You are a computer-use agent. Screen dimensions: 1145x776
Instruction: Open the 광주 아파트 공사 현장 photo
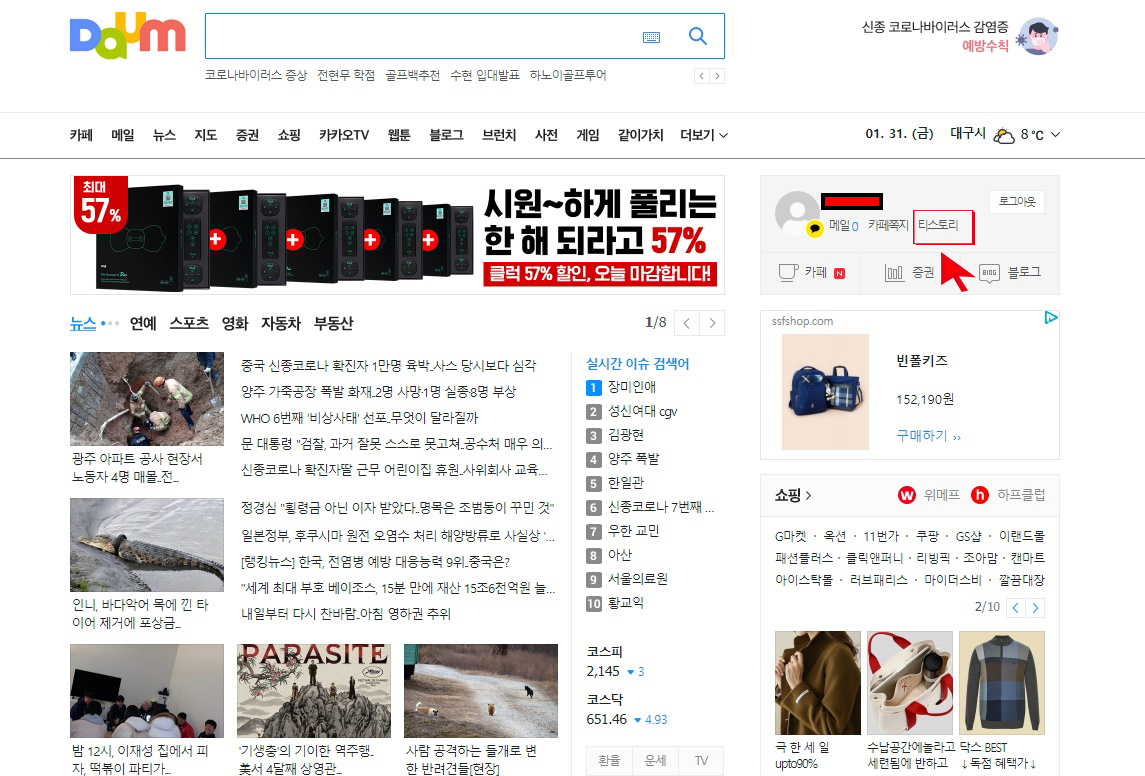pyautogui.click(x=147, y=399)
